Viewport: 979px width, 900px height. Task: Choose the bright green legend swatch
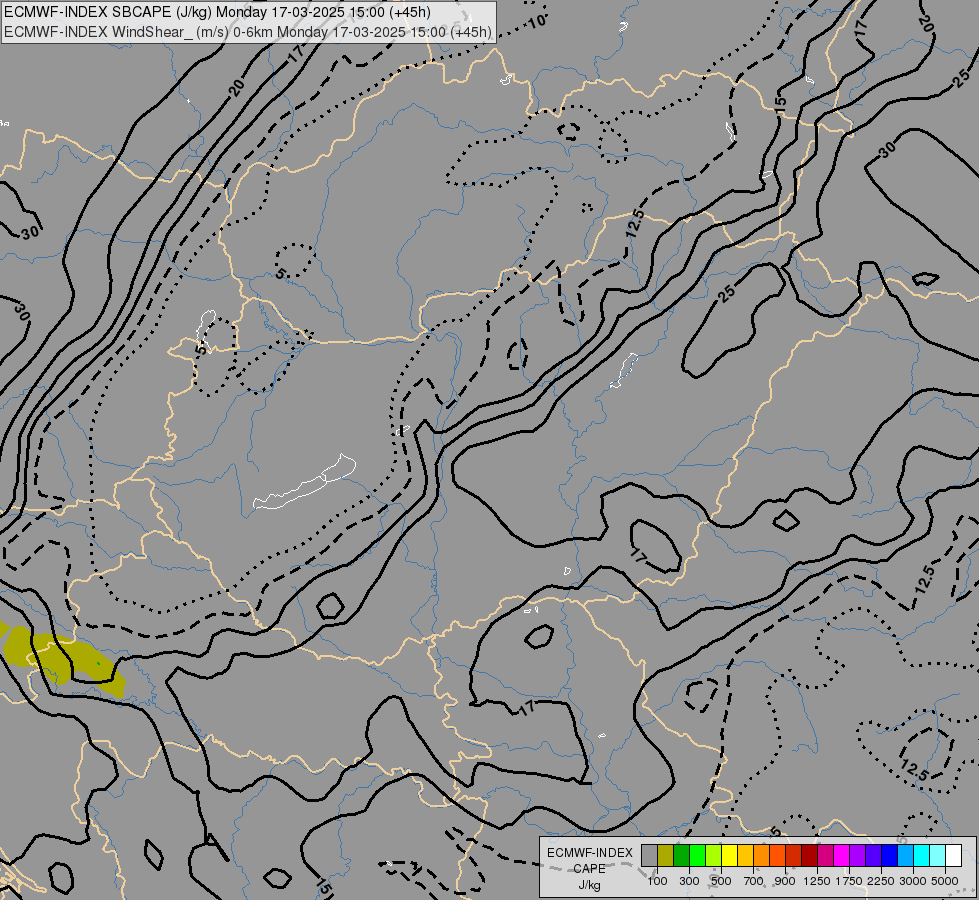697,856
